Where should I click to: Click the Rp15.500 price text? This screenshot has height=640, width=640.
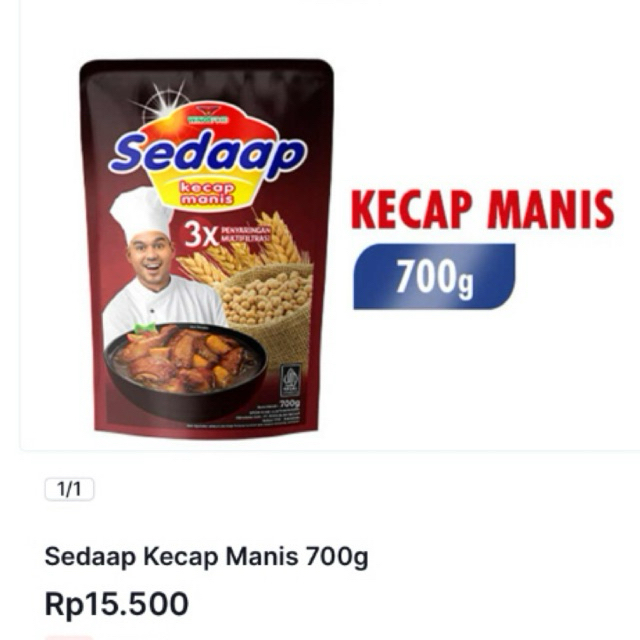click(116, 604)
